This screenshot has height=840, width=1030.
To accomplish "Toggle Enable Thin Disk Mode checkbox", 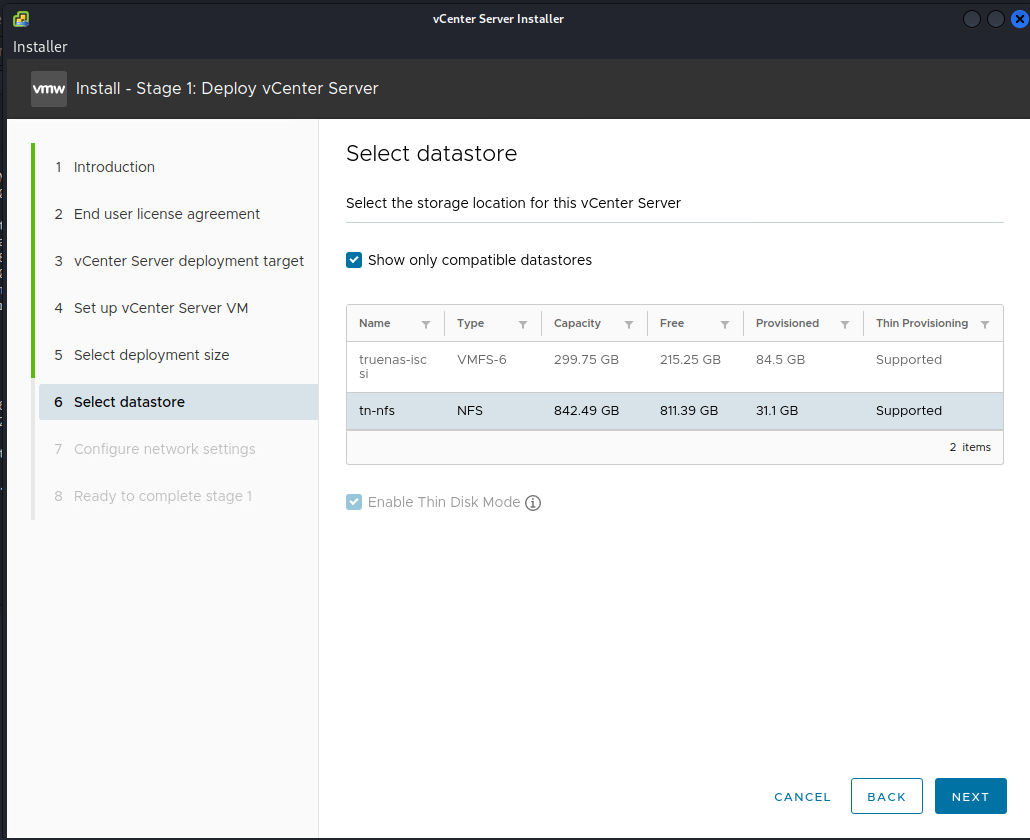I will tap(354, 502).
